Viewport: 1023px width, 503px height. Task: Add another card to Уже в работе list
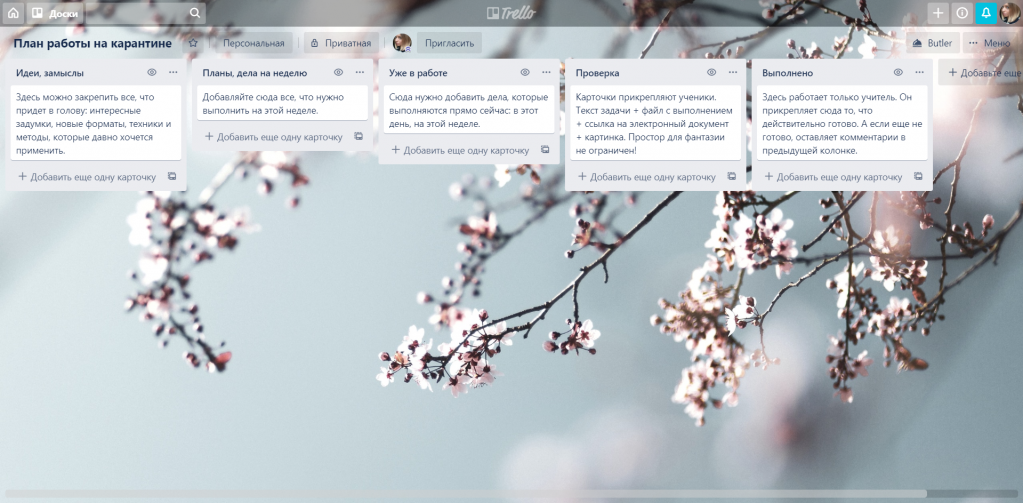(460, 150)
